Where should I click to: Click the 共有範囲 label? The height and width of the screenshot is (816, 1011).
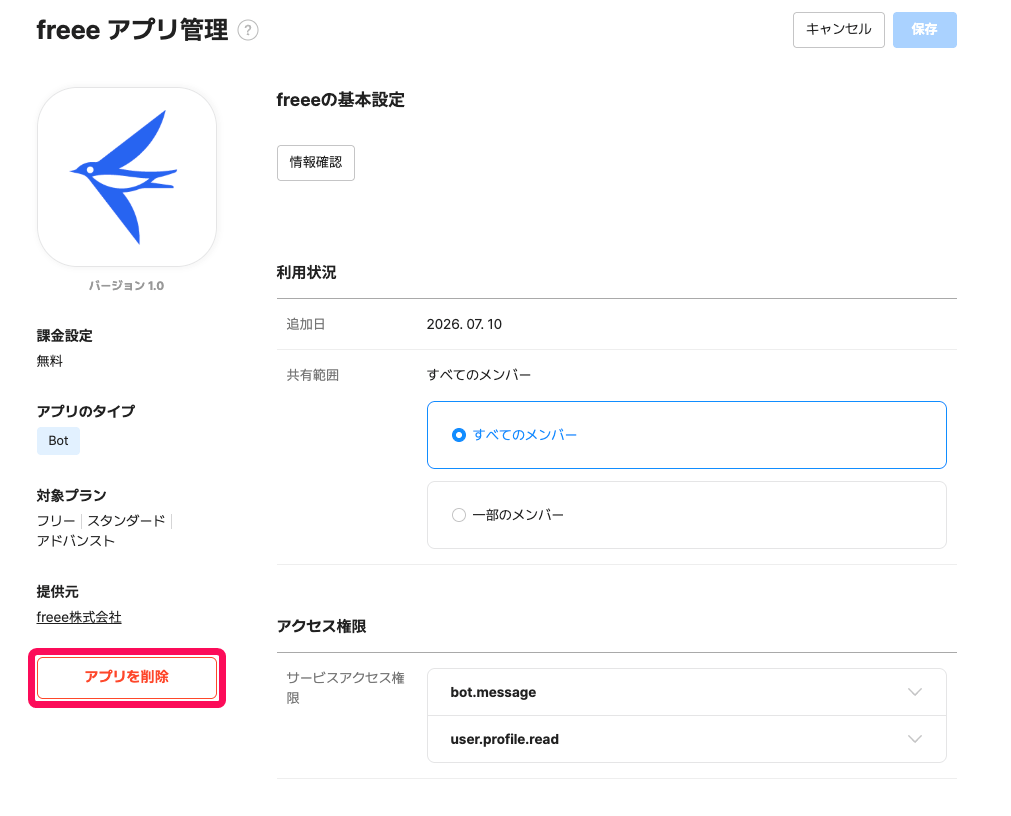[x=313, y=375]
